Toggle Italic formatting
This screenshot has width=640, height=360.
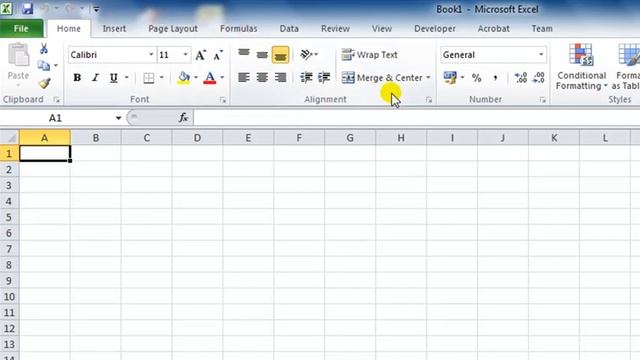pos(95,78)
